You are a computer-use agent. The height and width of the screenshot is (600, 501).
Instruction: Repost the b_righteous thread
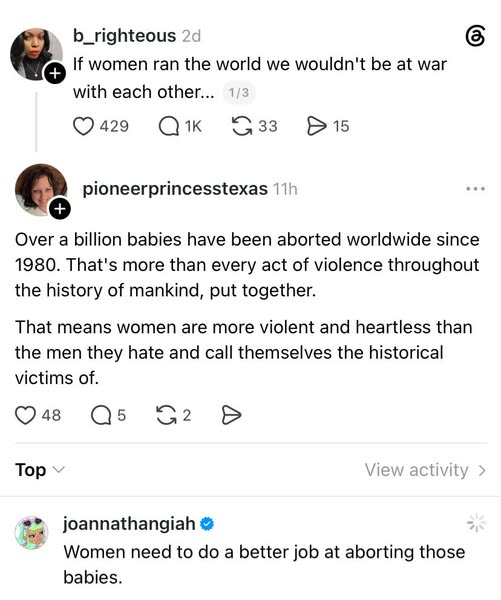point(242,127)
